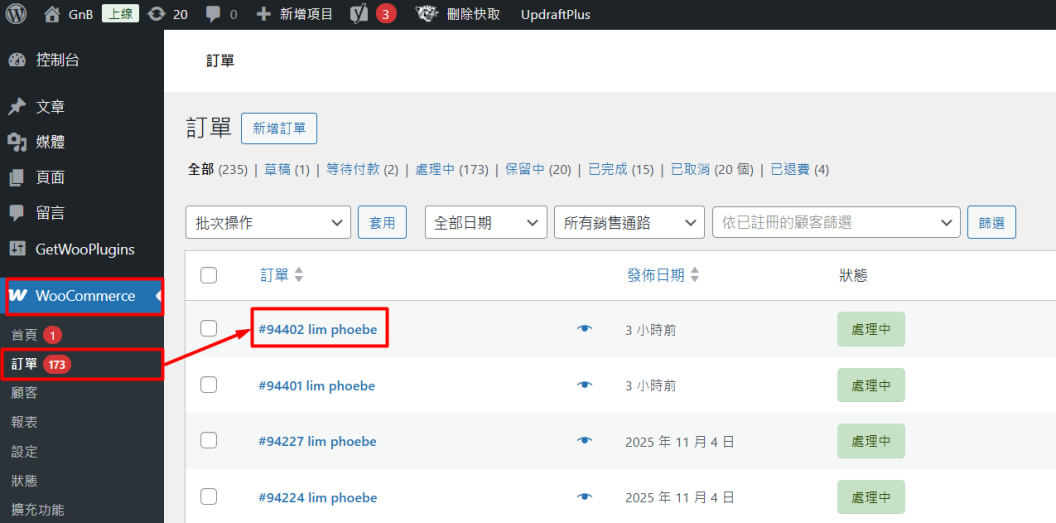
Task: Open the 批次操作 bulk actions dropdown
Action: tap(268, 223)
